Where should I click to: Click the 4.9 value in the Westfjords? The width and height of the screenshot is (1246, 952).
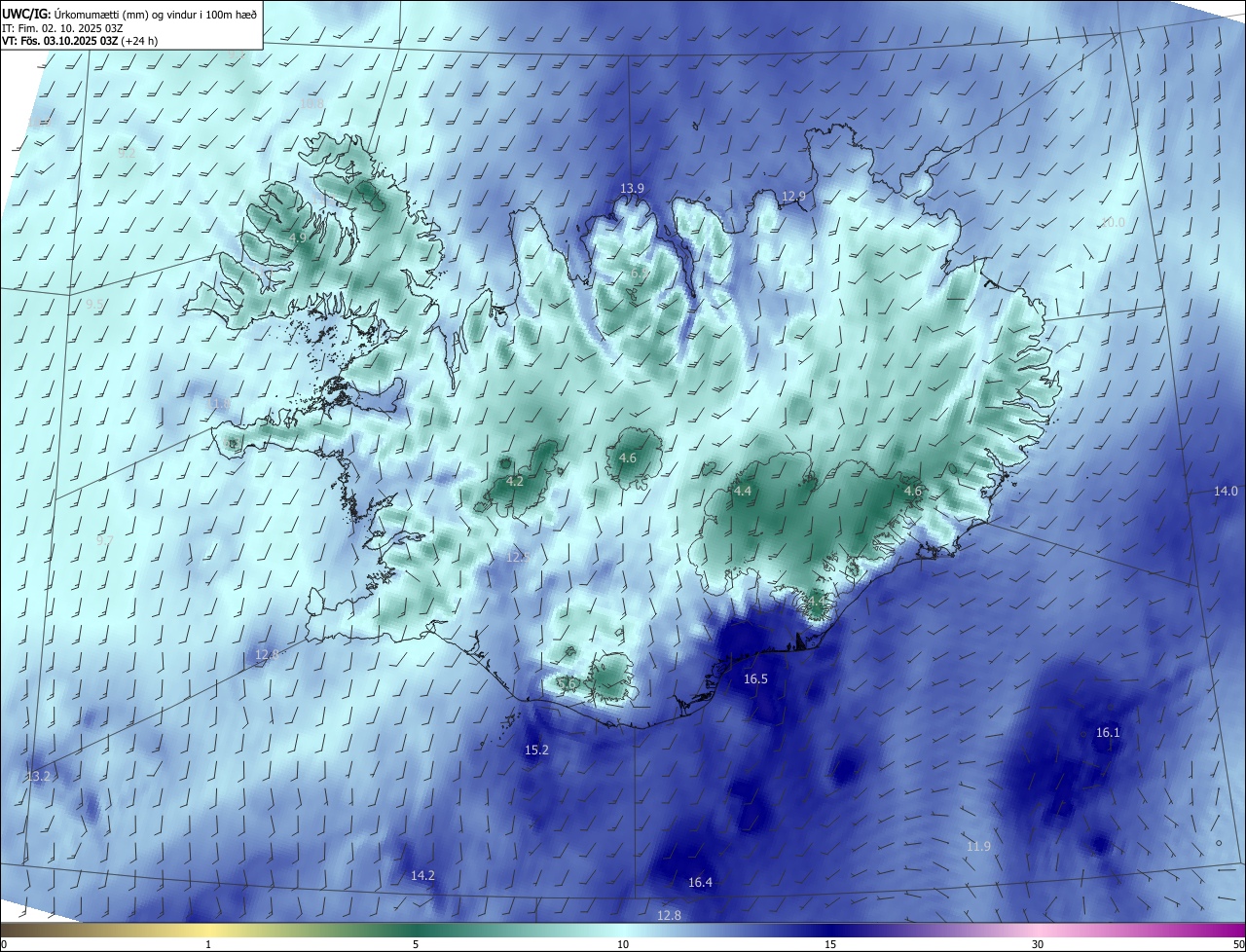click(x=298, y=238)
